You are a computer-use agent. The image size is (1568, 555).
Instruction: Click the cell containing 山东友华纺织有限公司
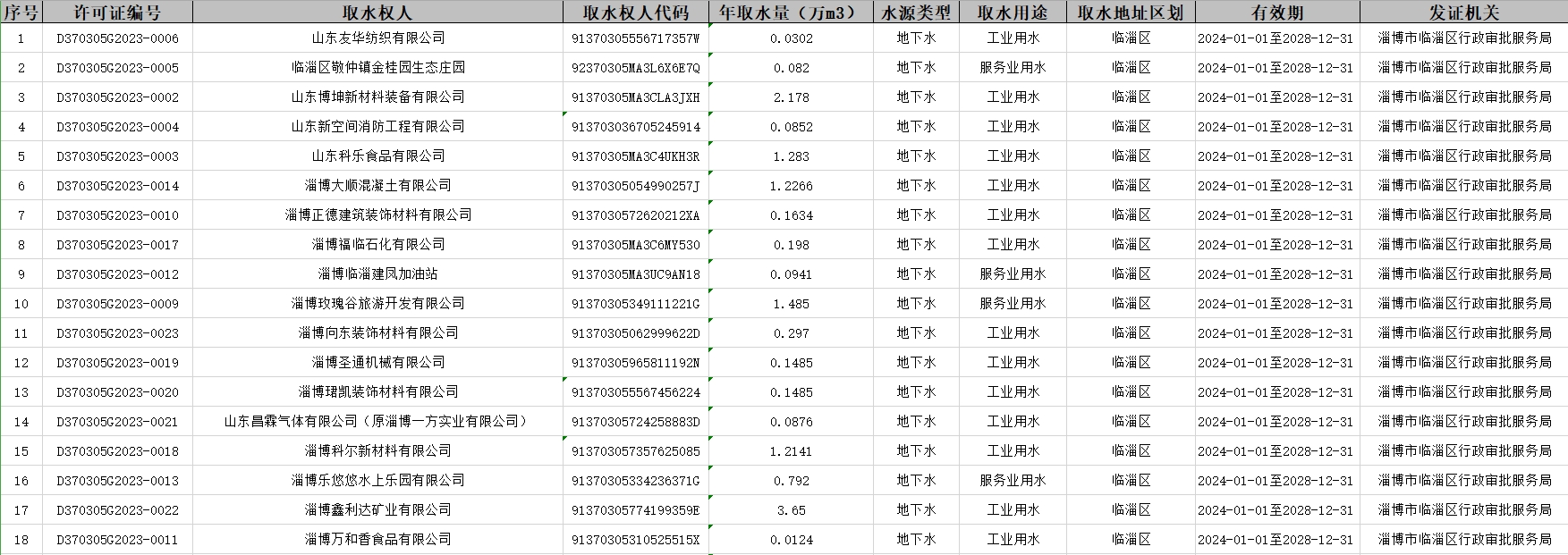[x=377, y=38]
